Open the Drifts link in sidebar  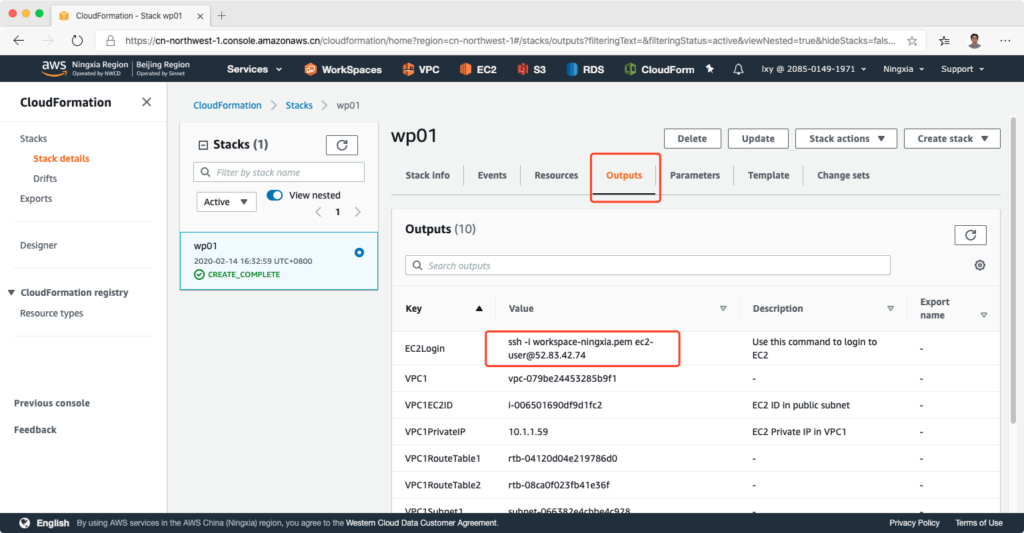point(45,178)
